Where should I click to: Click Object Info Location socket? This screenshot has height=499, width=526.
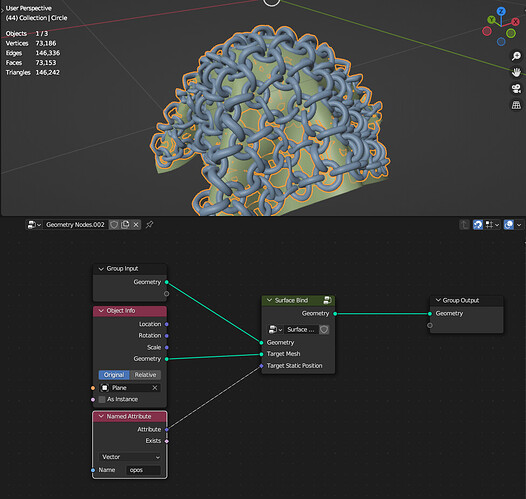point(167,324)
